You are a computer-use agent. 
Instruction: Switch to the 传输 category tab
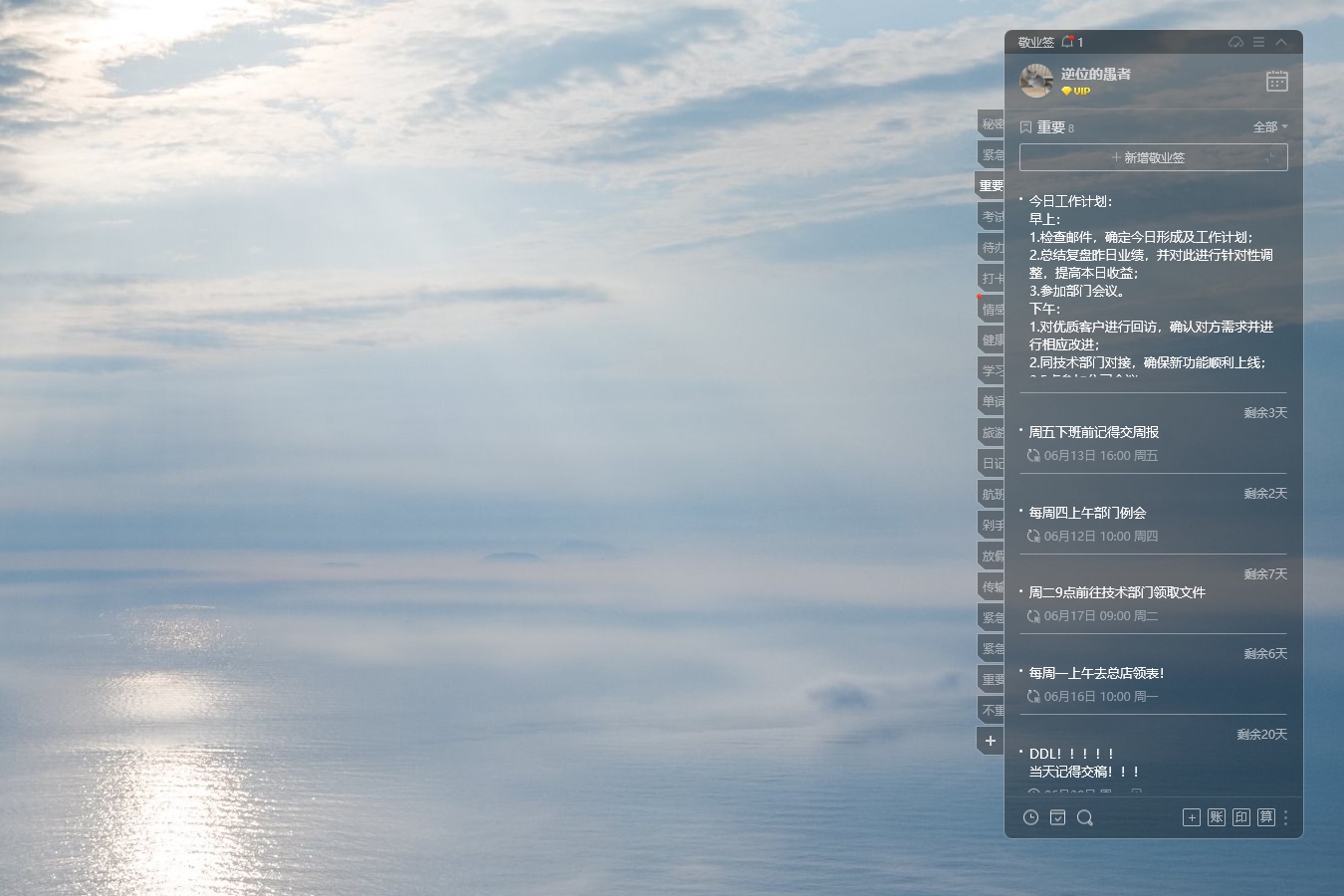tap(991, 587)
